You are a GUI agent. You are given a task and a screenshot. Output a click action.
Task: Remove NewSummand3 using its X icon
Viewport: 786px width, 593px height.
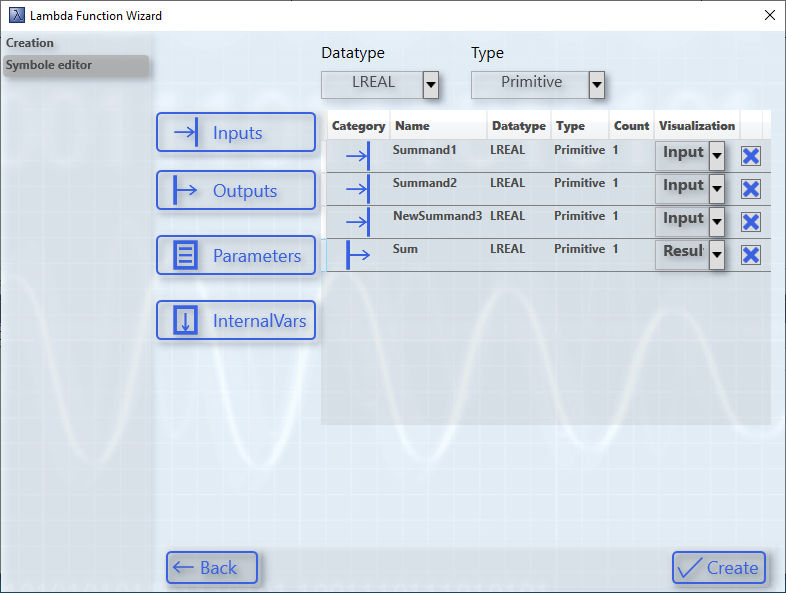(x=750, y=222)
